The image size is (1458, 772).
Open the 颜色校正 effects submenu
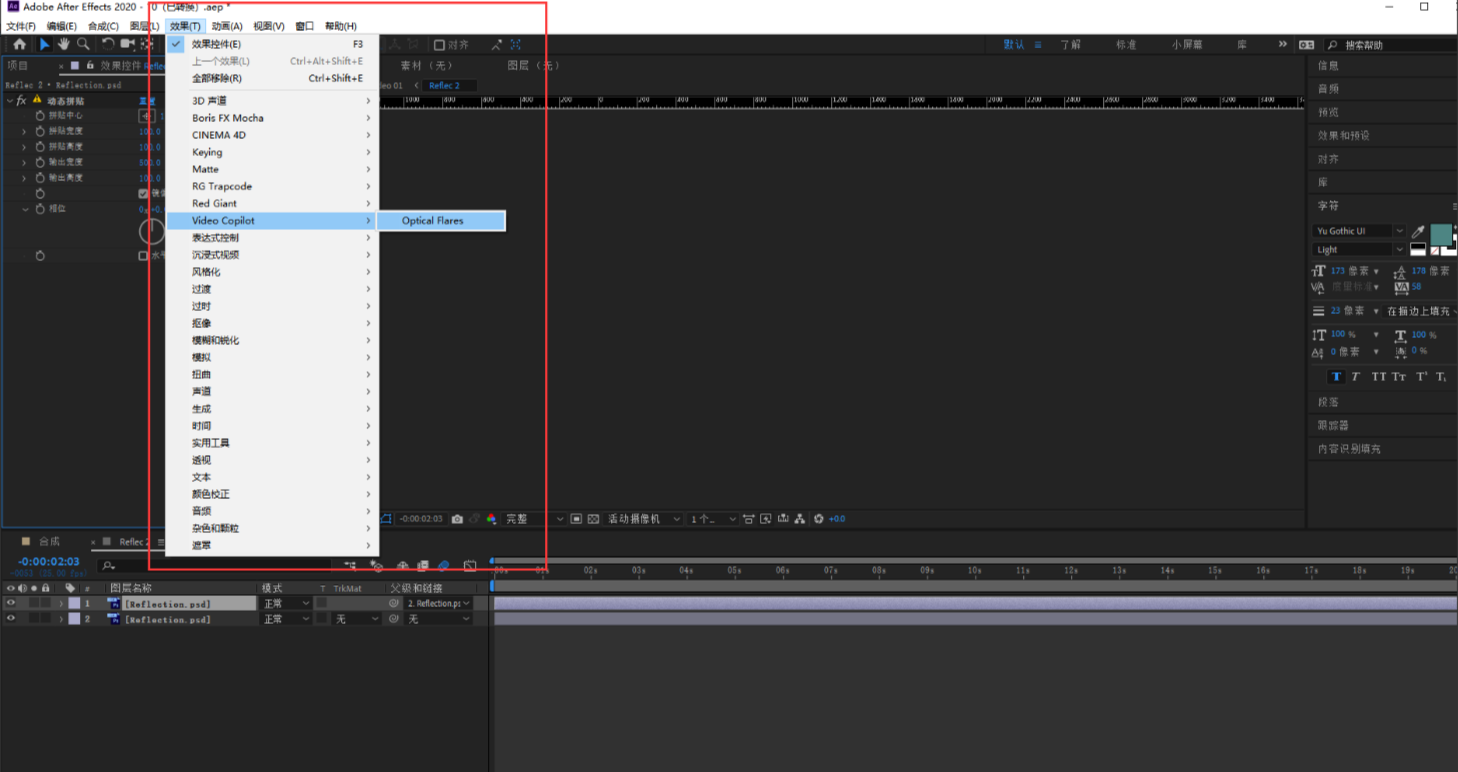pos(271,494)
